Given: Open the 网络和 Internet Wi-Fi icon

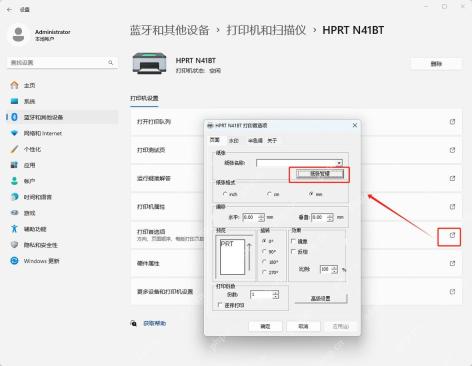Looking at the screenshot, I should pyautogui.click(x=14, y=133).
